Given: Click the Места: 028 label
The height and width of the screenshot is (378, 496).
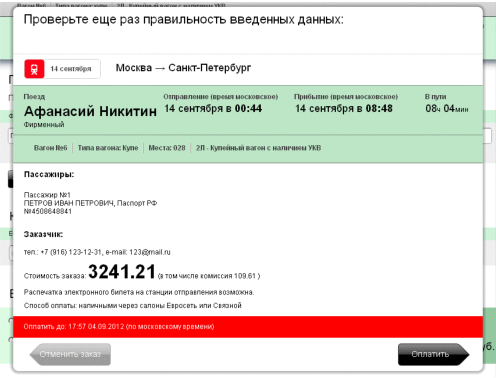Looking at the screenshot, I should click(x=167, y=148).
